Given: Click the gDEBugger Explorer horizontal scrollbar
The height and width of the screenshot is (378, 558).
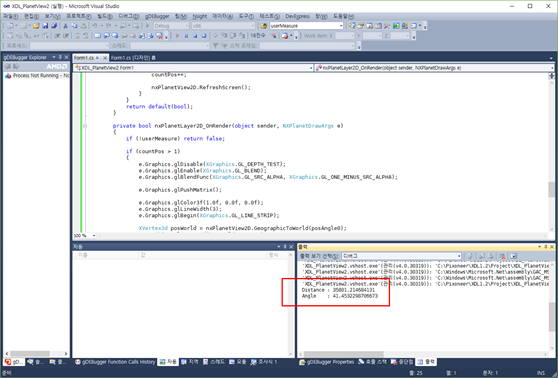Looking at the screenshot, I should click(x=36, y=353).
